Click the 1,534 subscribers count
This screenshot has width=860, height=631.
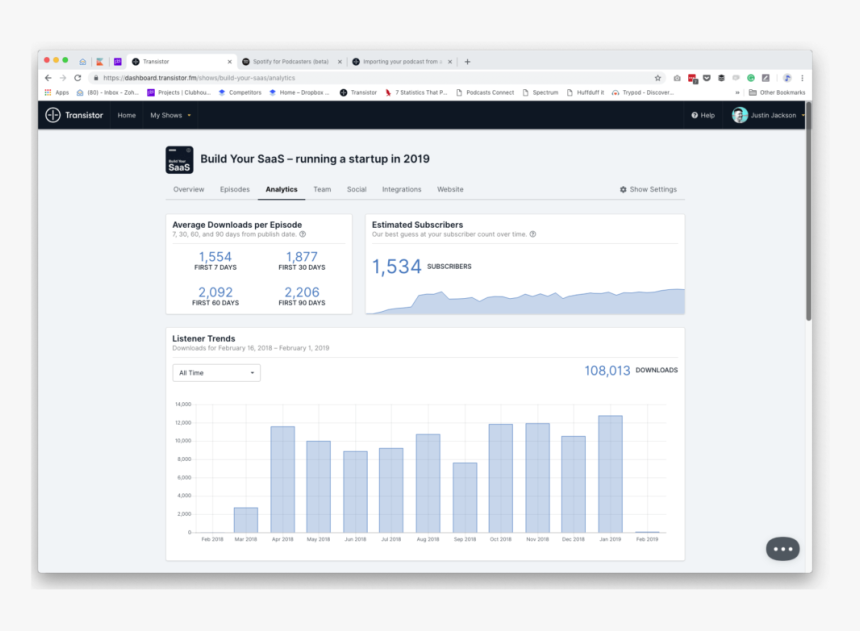[x=397, y=267]
